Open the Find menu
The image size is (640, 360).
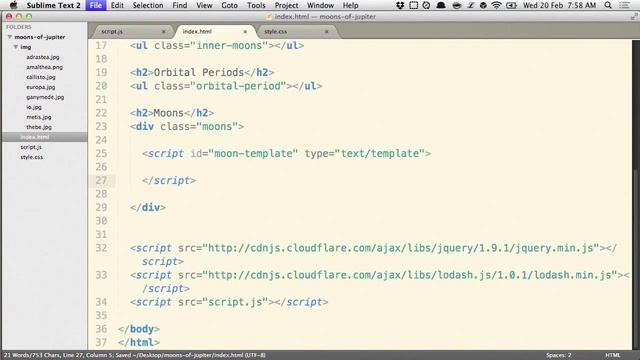pyautogui.click(x=180, y=5)
